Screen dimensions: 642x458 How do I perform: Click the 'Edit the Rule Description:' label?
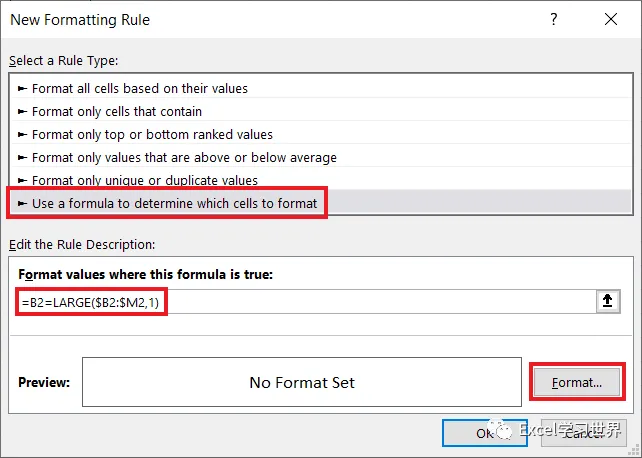pos(82,244)
